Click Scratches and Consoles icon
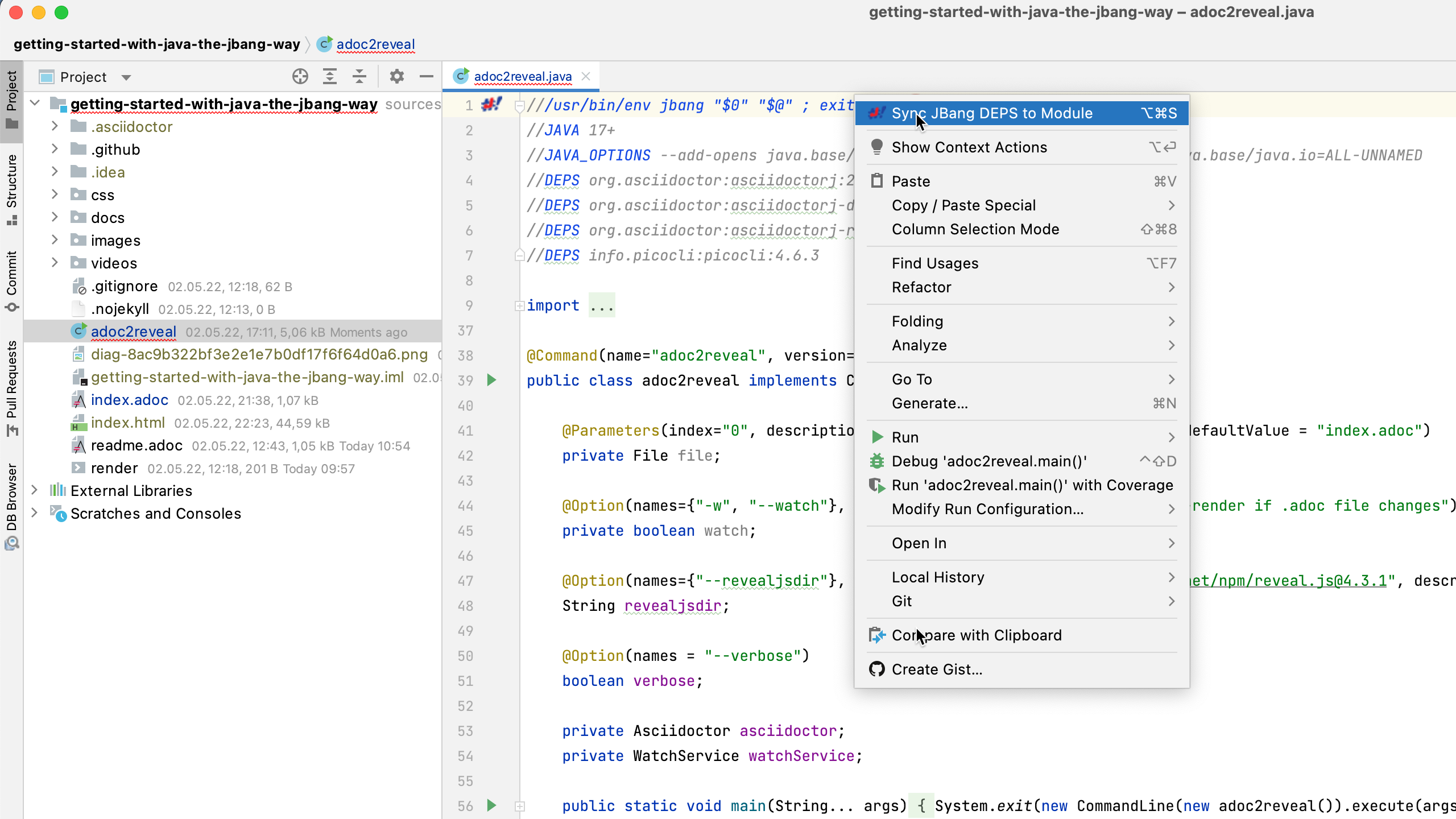Image resolution: width=1456 pixels, height=819 pixels. (58, 513)
